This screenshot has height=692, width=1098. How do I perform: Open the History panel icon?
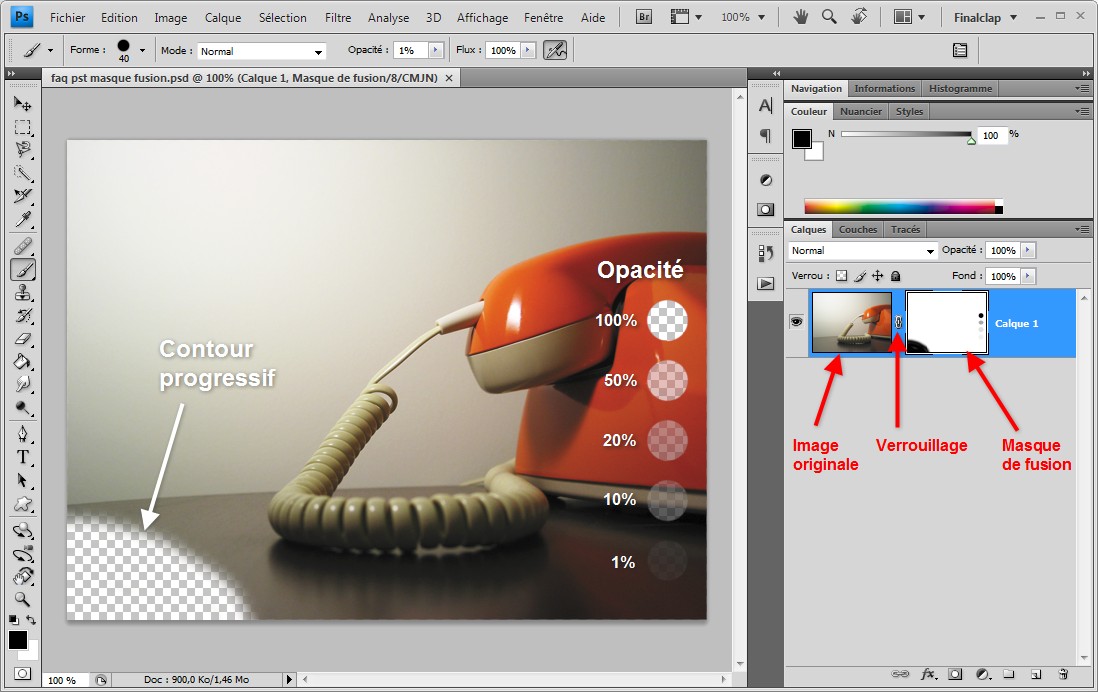(x=765, y=254)
